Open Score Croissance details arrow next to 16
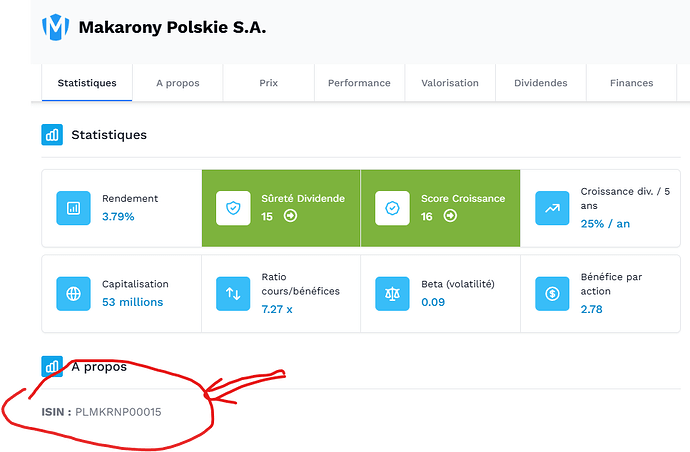690x452 pixels. (x=450, y=216)
